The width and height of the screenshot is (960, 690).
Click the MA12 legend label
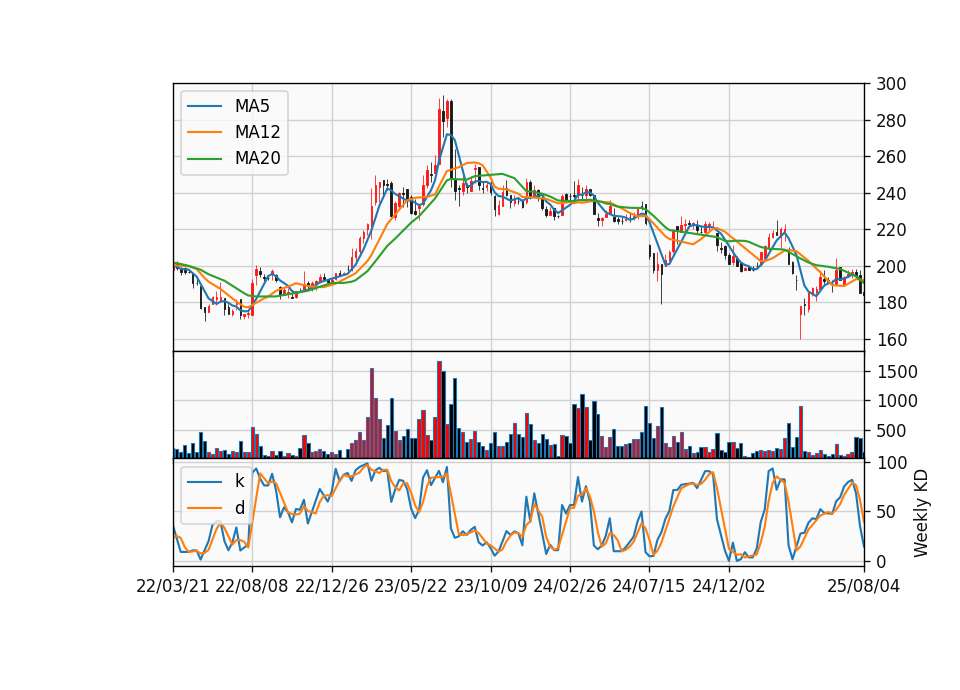(257, 132)
